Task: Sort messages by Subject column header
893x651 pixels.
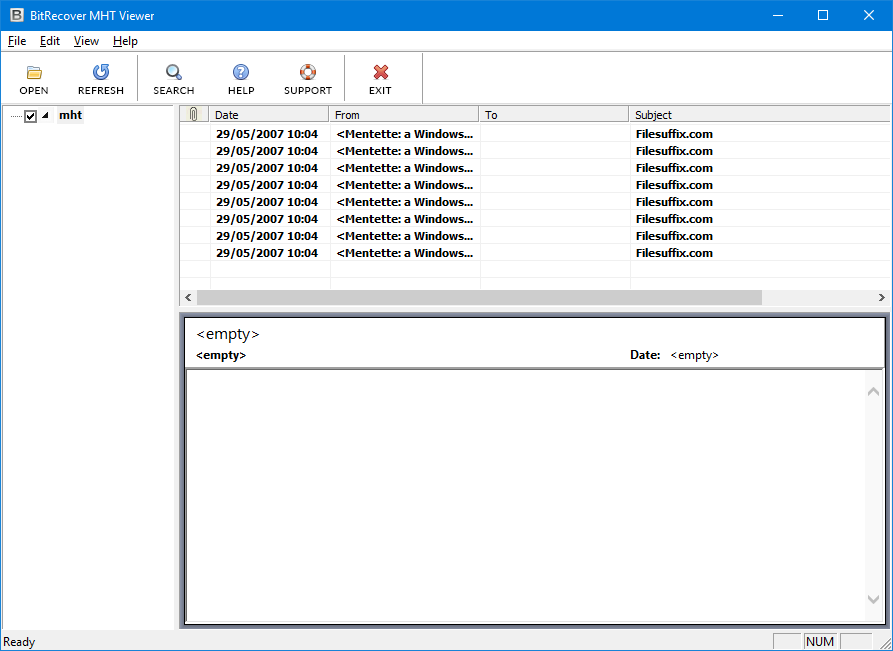Action: coord(760,114)
